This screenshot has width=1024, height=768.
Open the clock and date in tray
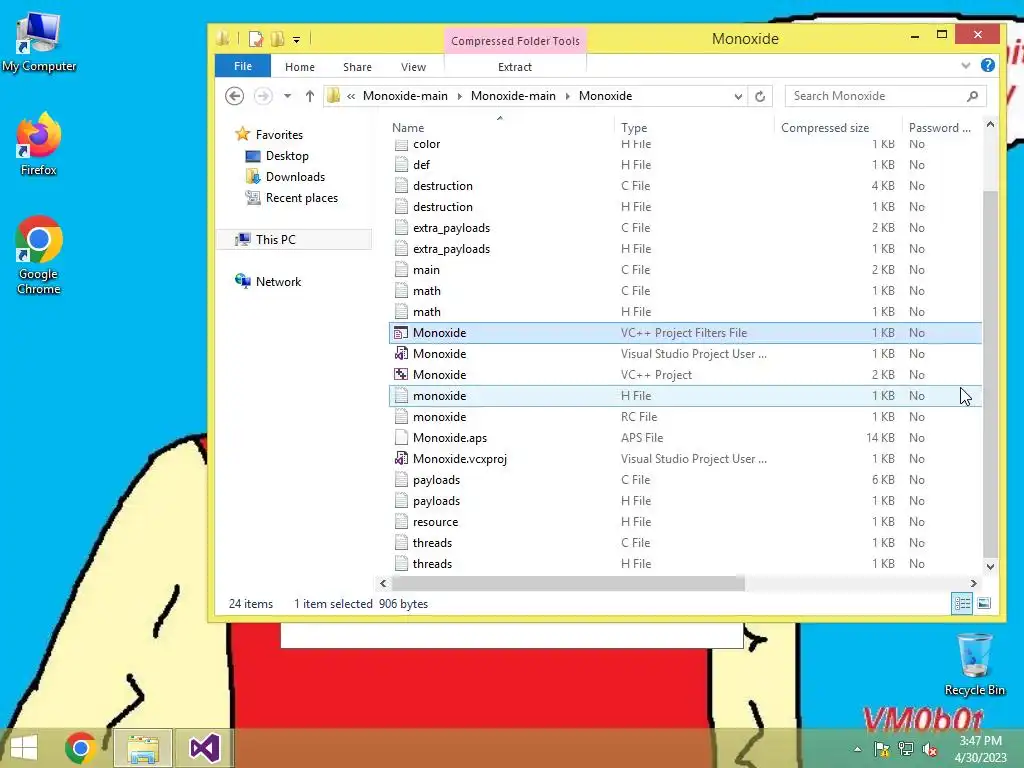[x=980, y=749]
